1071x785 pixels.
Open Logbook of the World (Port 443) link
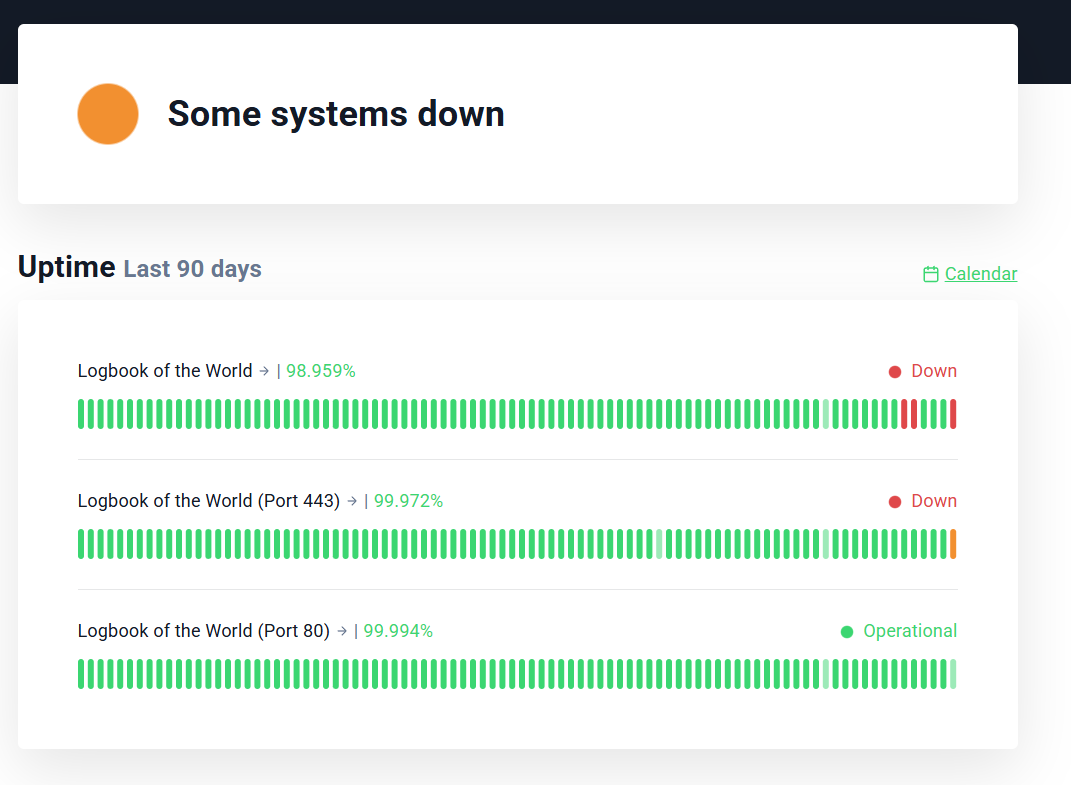[x=208, y=501]
